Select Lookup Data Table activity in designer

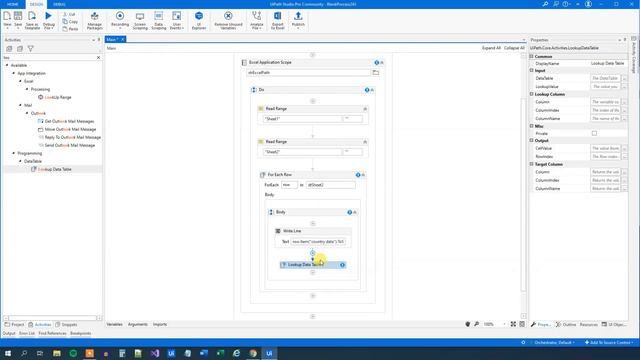point(313,265)
